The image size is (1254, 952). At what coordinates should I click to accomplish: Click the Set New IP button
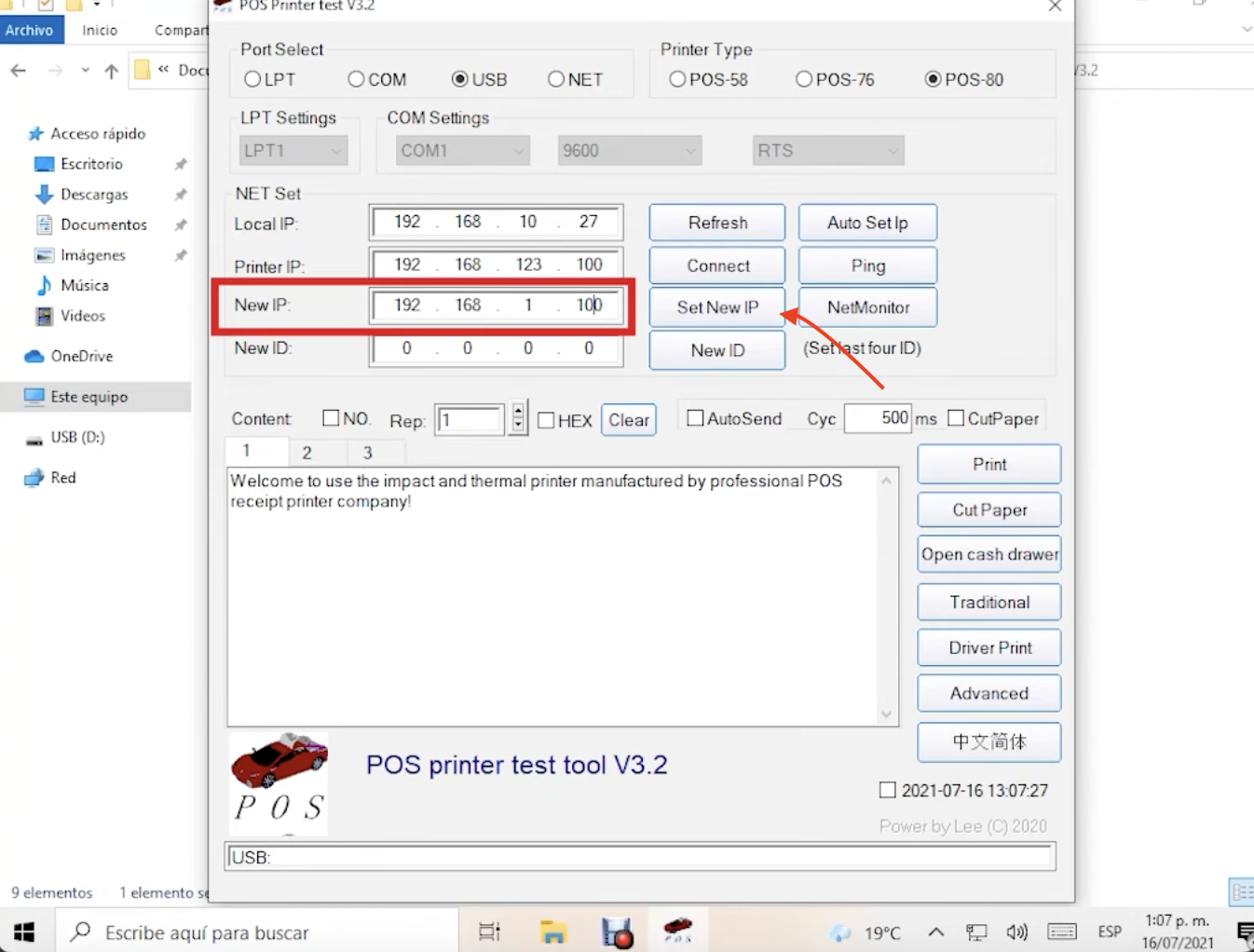click(x=716, y=306)
